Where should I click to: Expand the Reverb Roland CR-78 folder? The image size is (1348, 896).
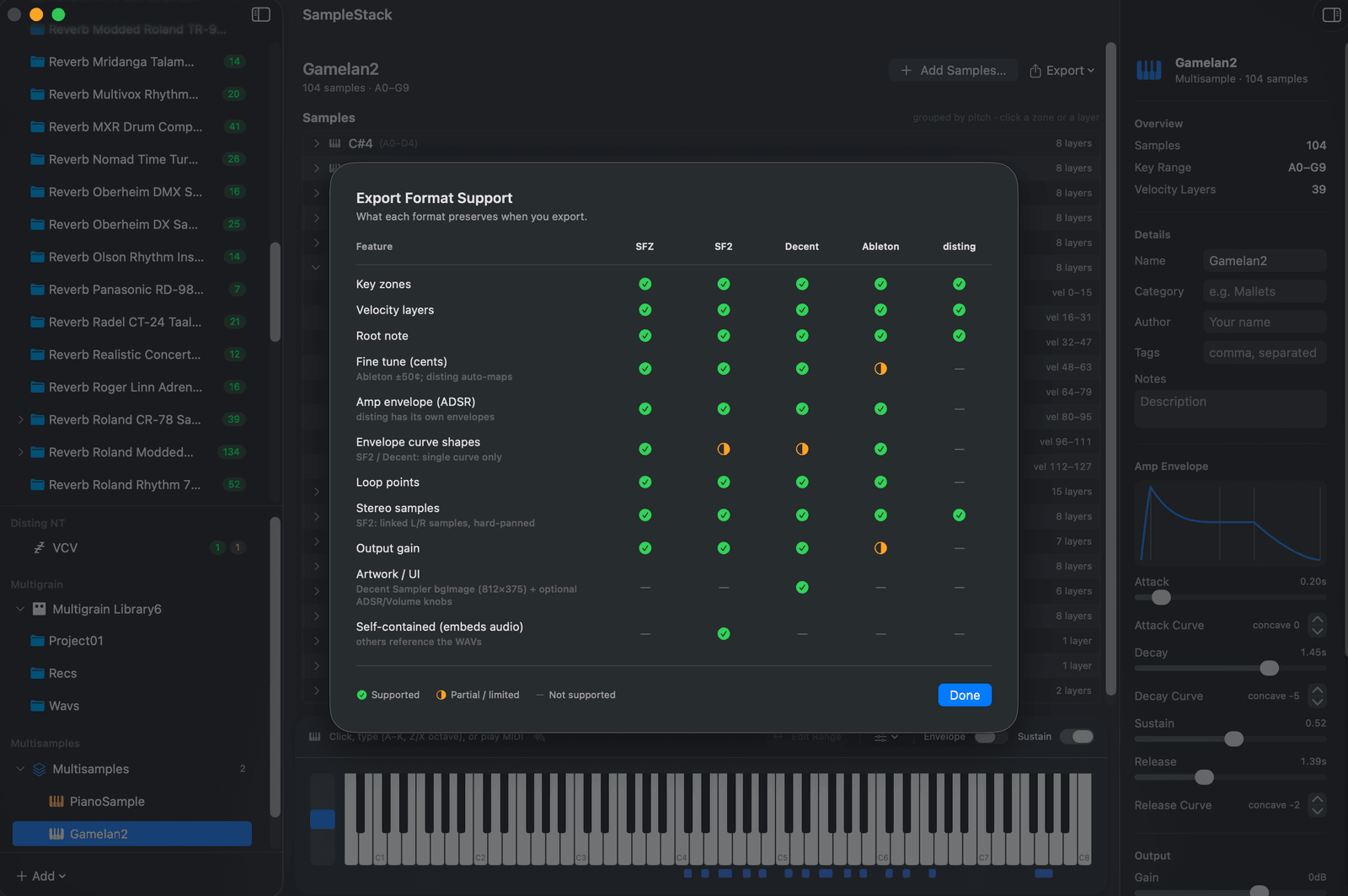click(20, 419)
